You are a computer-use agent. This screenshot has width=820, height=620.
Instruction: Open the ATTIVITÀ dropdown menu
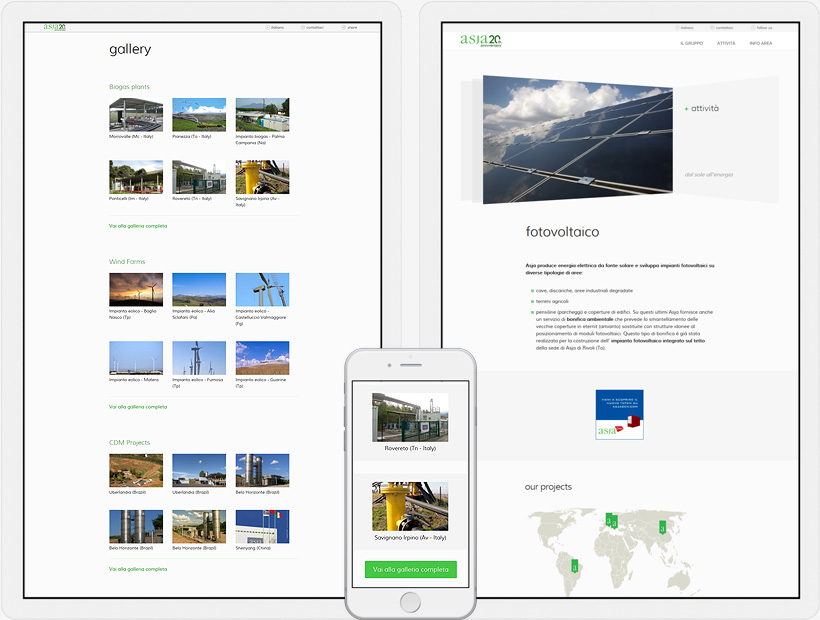pyautogui.click(x=725, y=43)
